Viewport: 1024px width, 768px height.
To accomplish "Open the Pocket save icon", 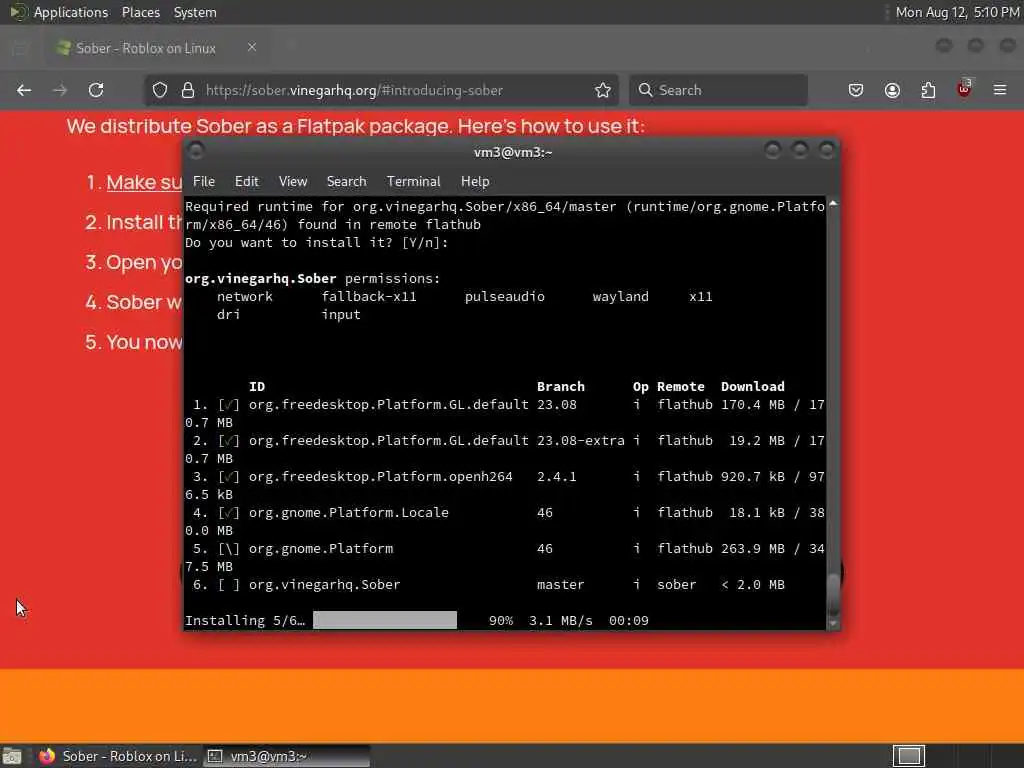I will point(856,90).
